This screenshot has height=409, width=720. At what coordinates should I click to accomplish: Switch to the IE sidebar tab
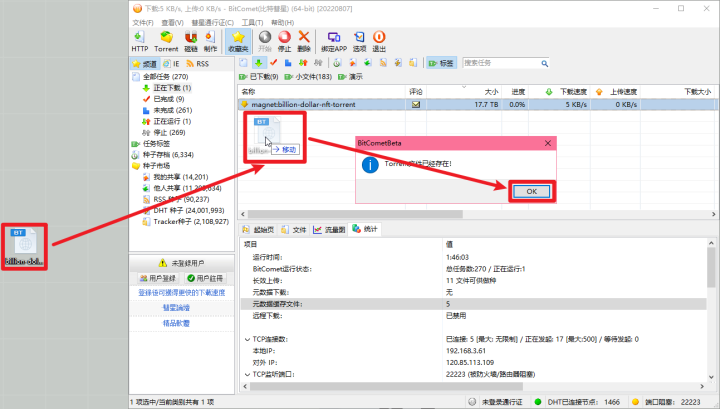[x=171, y=64]
